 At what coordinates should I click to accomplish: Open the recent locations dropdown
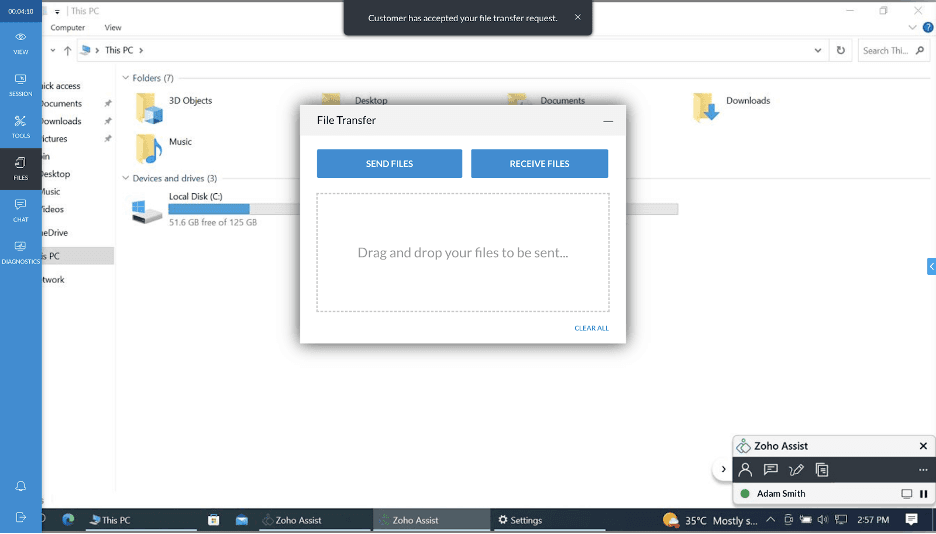pyautogui.click(x=53, y=51)
